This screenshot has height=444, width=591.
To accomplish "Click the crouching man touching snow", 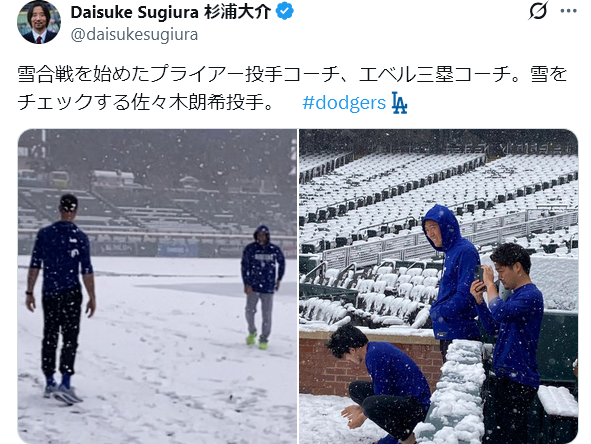I will (x=381, y=383).
